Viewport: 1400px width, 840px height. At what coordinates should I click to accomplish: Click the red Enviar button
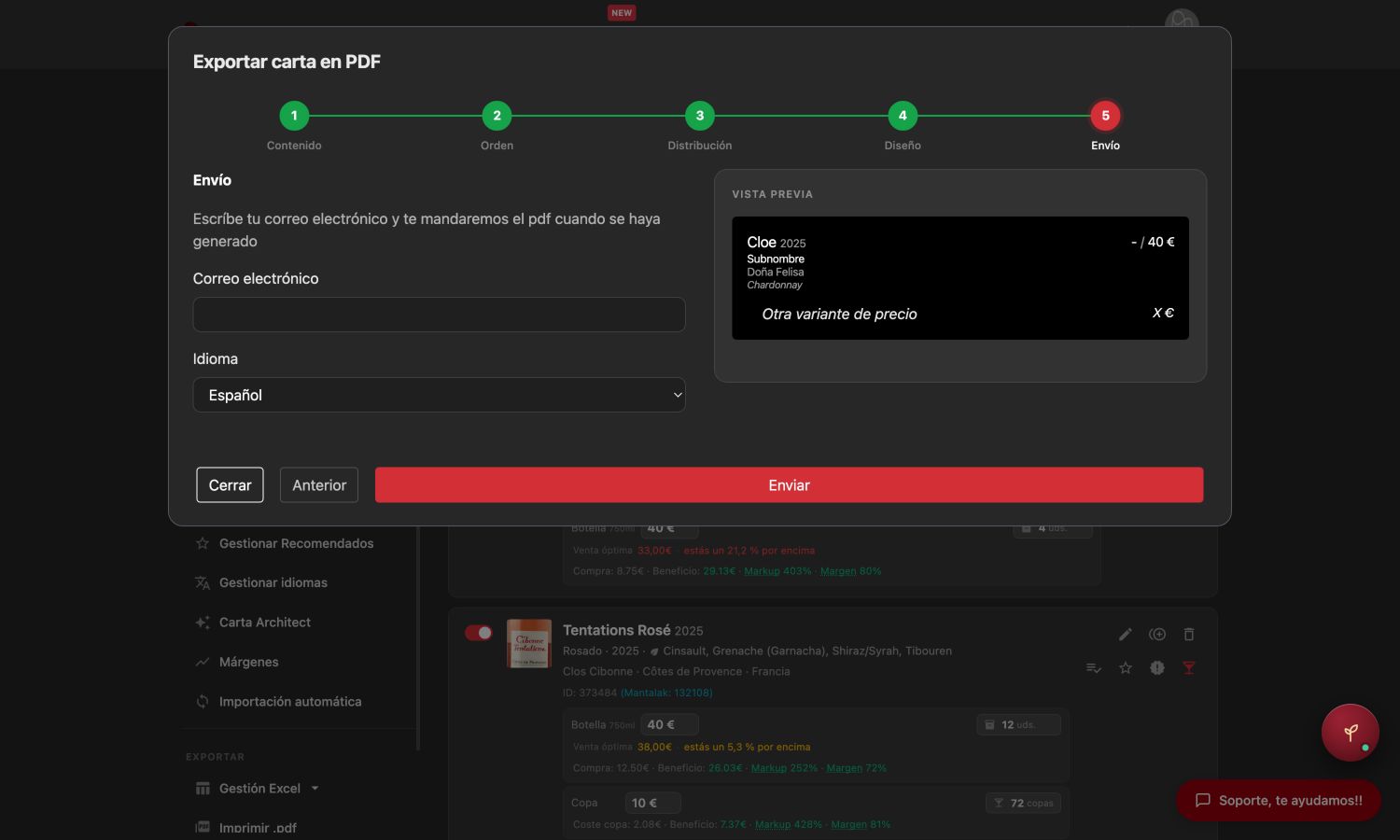coord(789,485)
